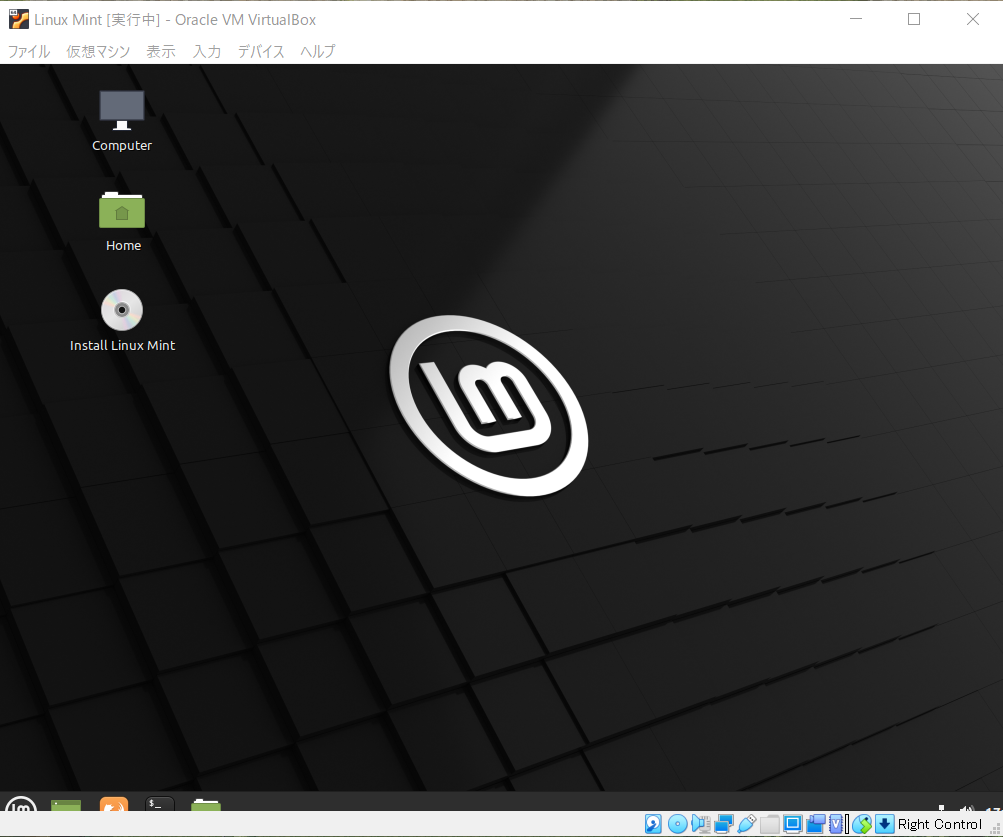Click the Right Control host key label
The width and height of the screenshot is (1003, 837).
point(940,824)
